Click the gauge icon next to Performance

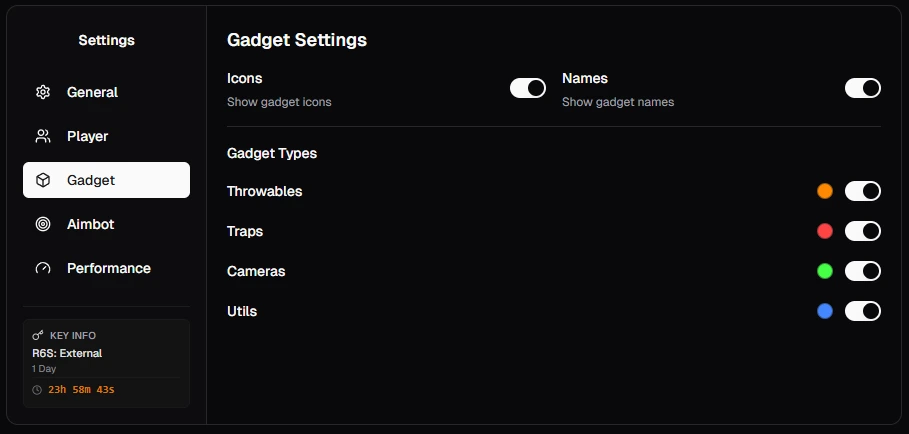click(43, 268)
